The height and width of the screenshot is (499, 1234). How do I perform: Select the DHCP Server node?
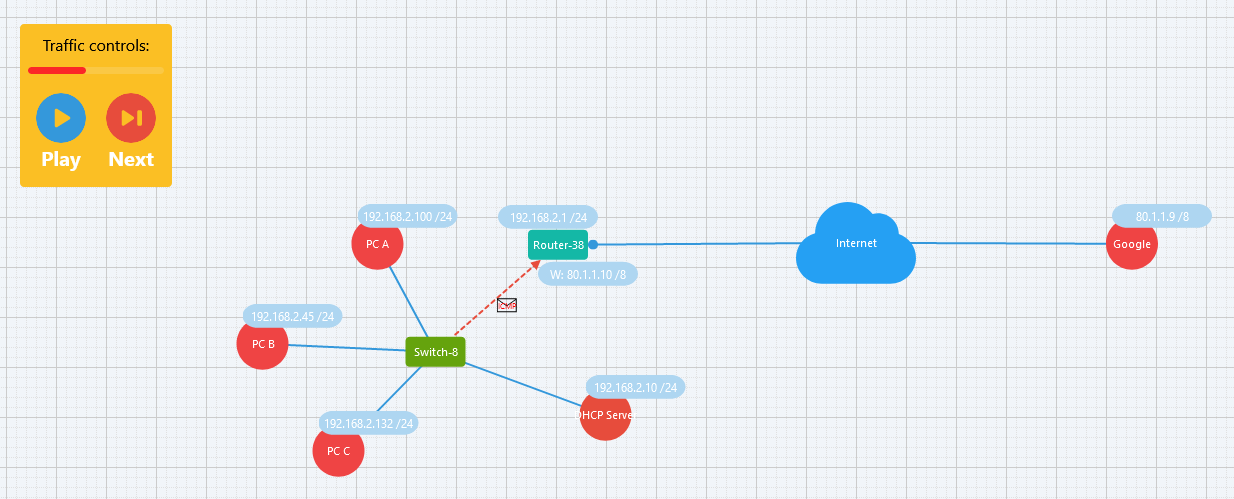click(x=605, y=414)
